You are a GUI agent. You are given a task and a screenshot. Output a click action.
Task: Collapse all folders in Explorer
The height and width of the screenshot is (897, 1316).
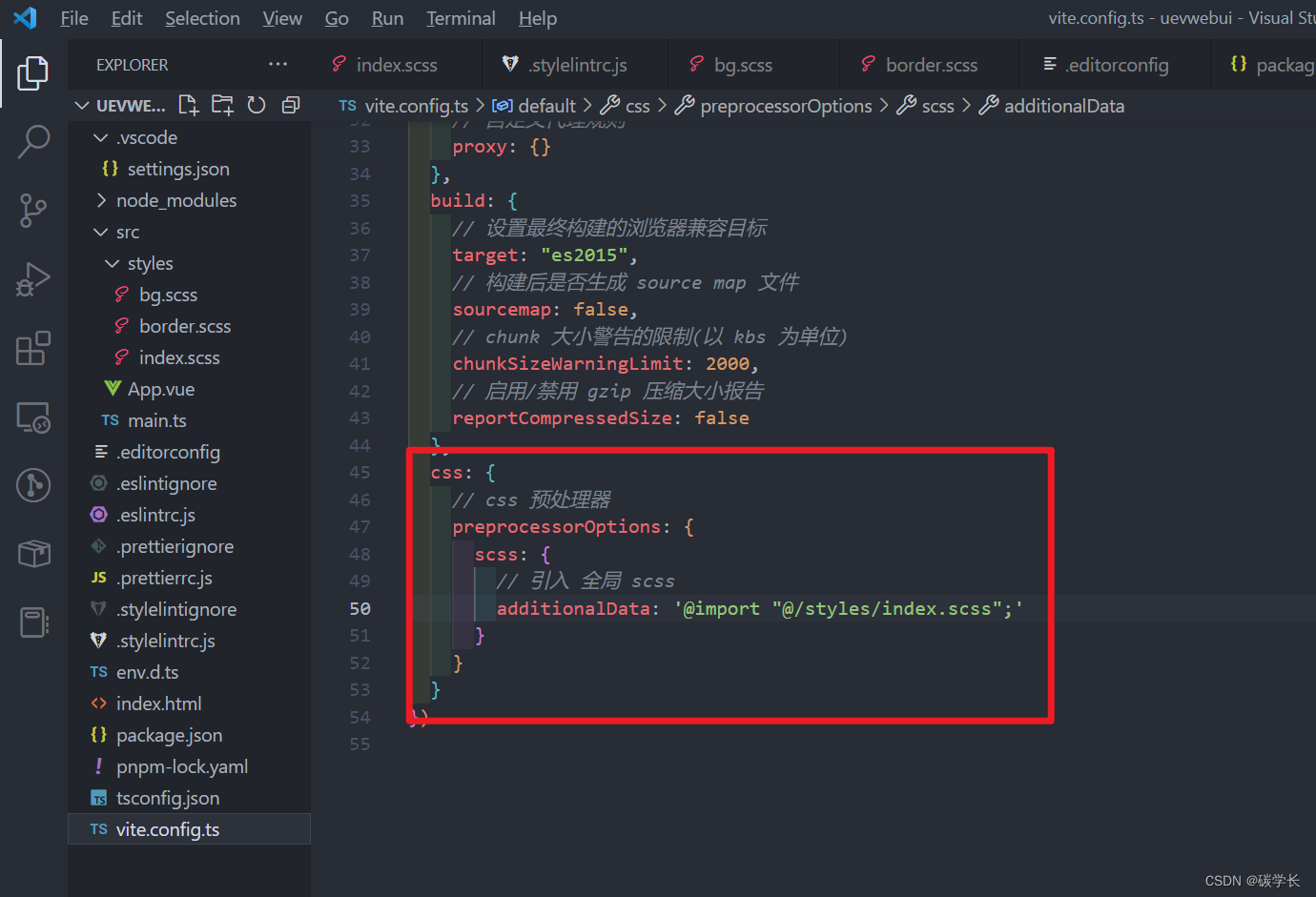[x=291, y=105]
